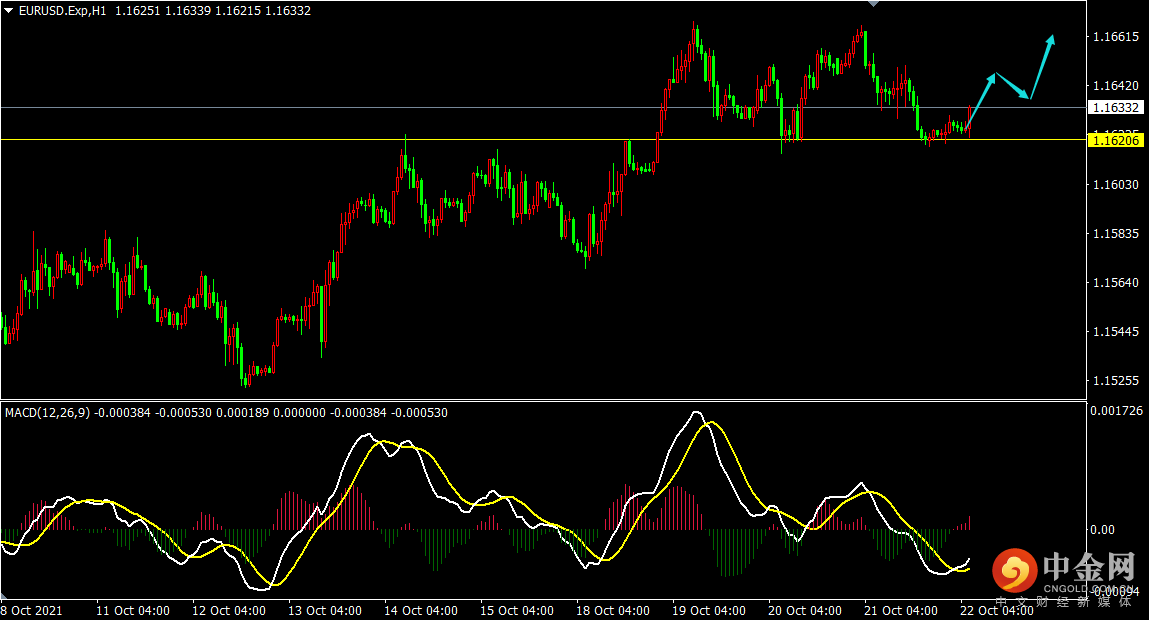Click the MACD scale value 0.001726
Screen dimensions: 1149x620
[x=1116, y=411]
